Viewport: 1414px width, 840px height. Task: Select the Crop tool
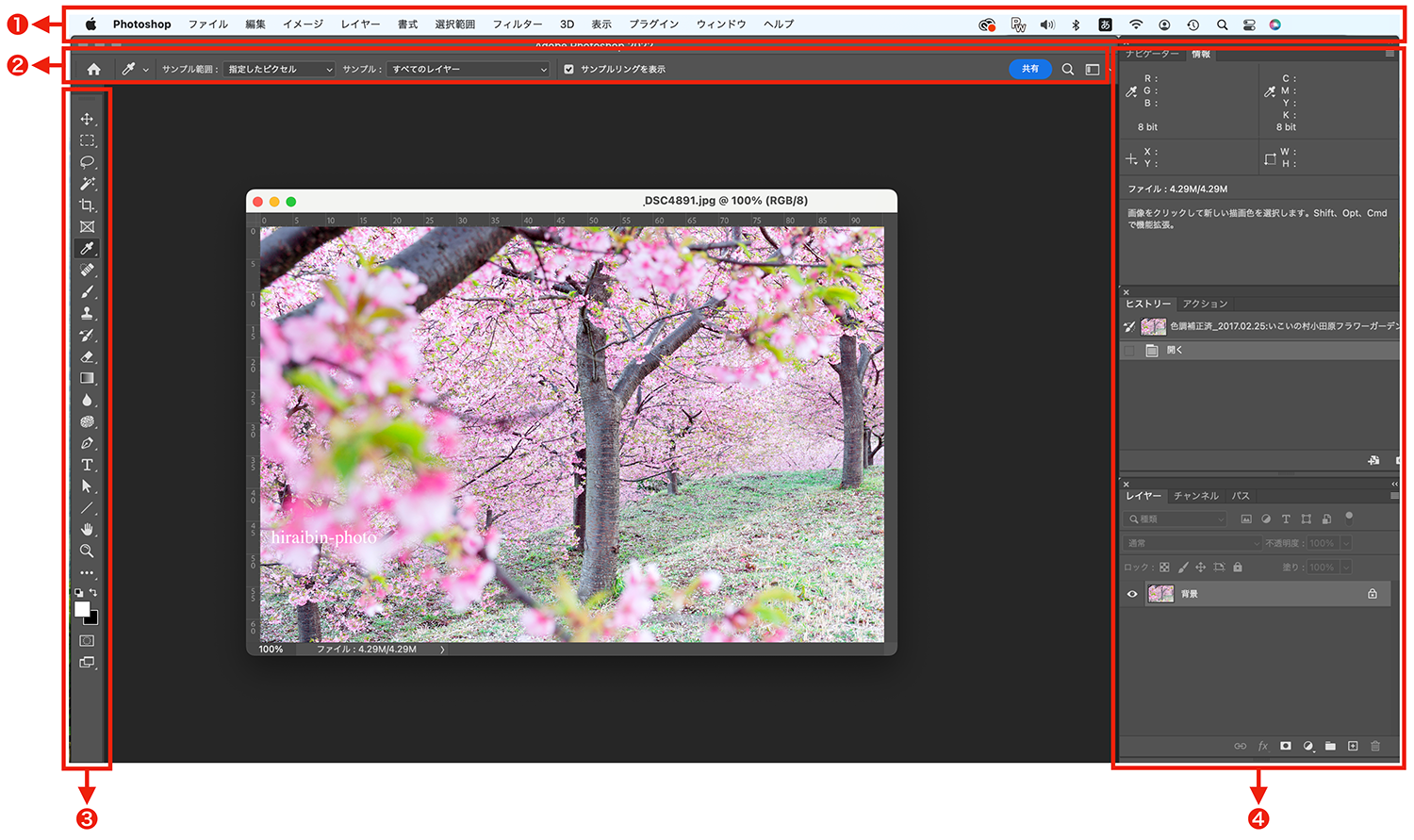[x=87, y=206]
